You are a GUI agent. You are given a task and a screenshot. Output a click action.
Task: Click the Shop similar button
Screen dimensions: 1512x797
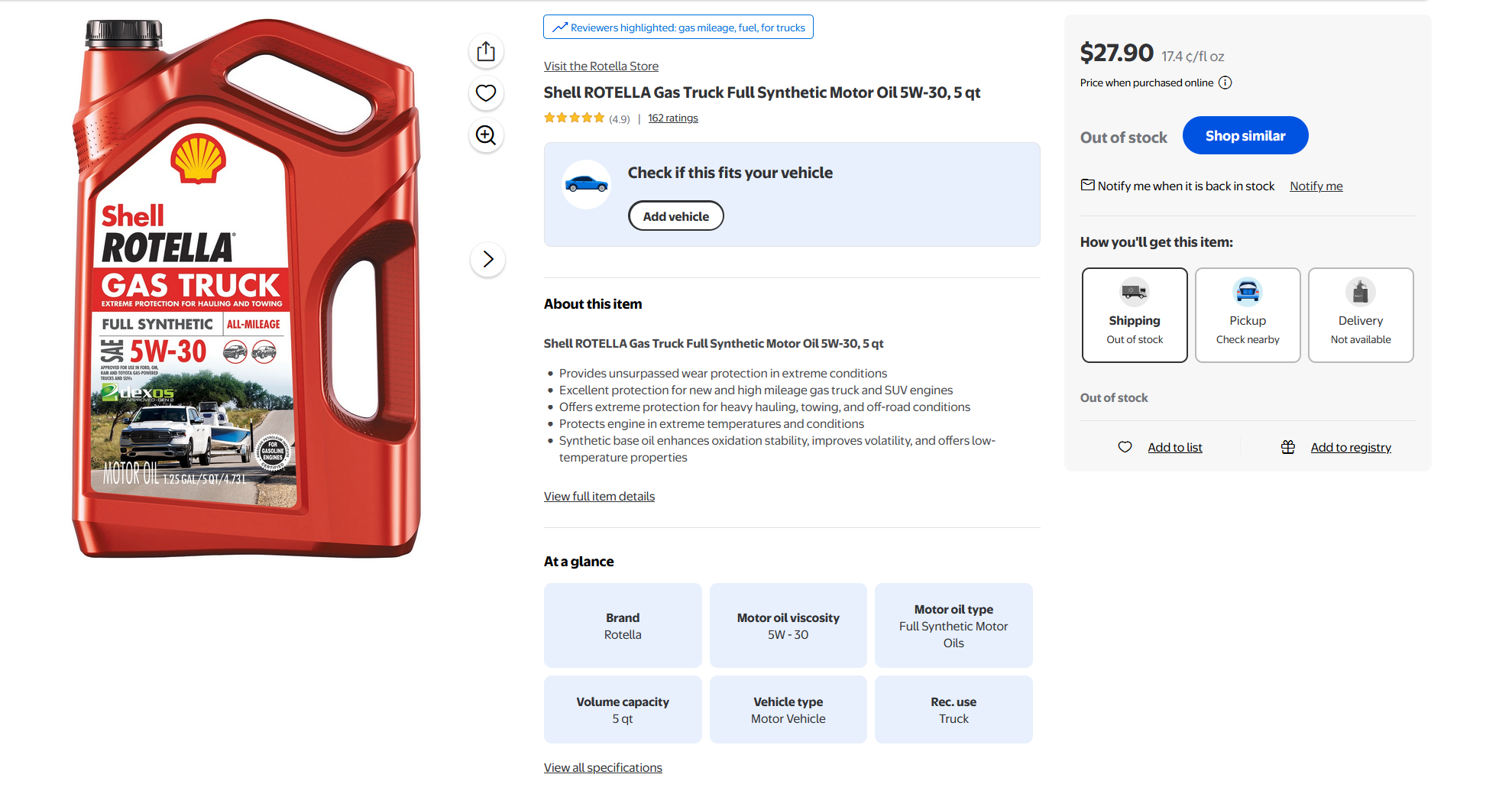tap(1245, 135)
